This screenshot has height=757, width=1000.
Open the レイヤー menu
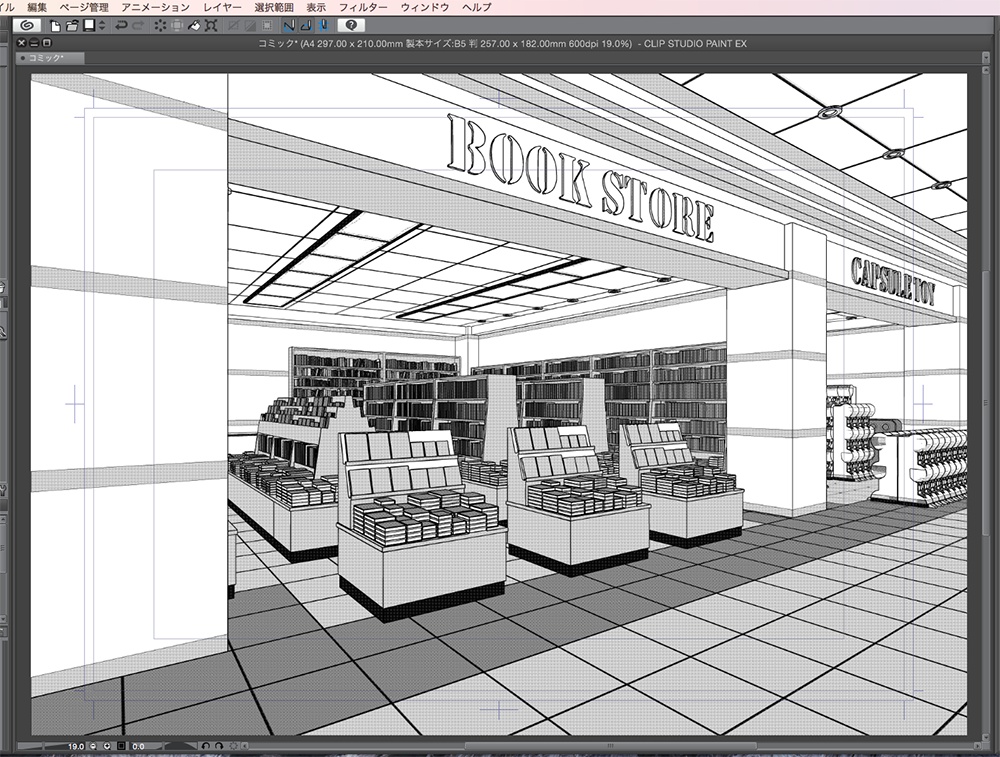click(223, 7)
